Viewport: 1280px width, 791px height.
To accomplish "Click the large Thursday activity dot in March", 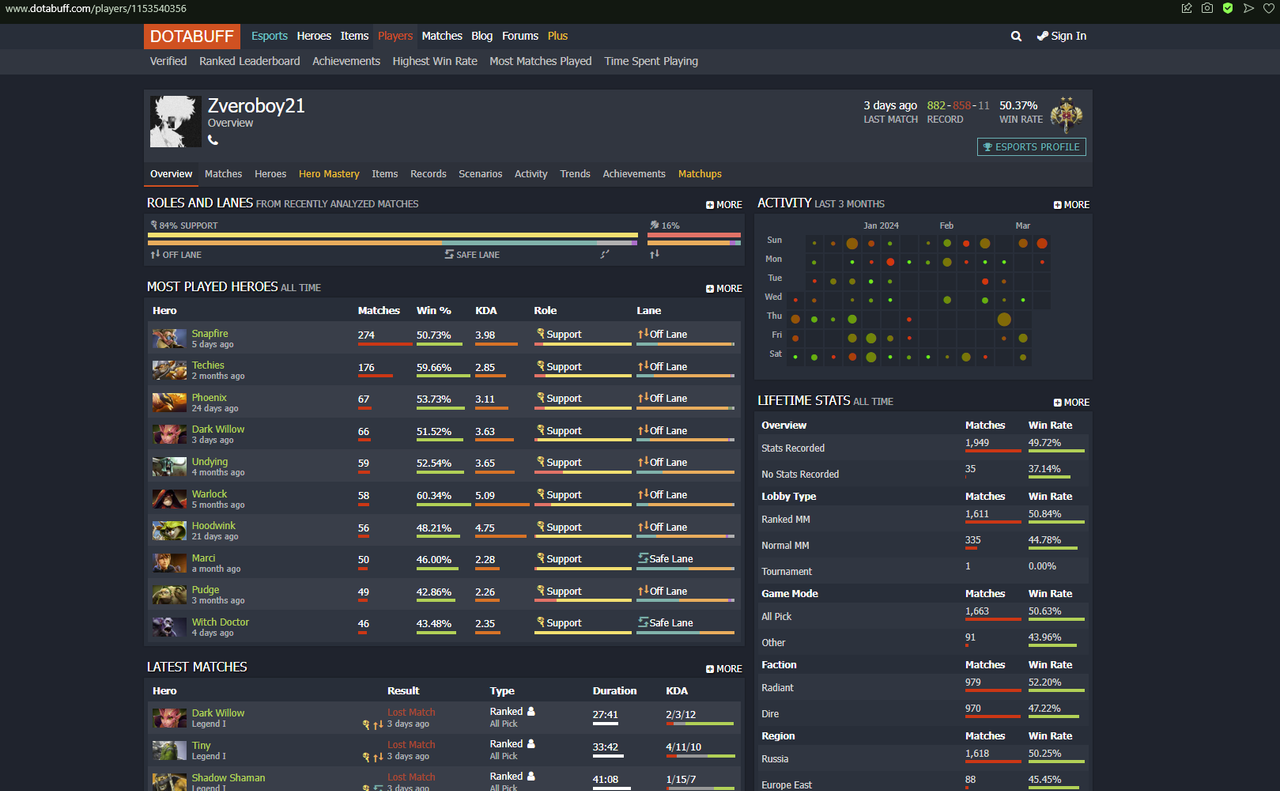I will coord(1004,319).
